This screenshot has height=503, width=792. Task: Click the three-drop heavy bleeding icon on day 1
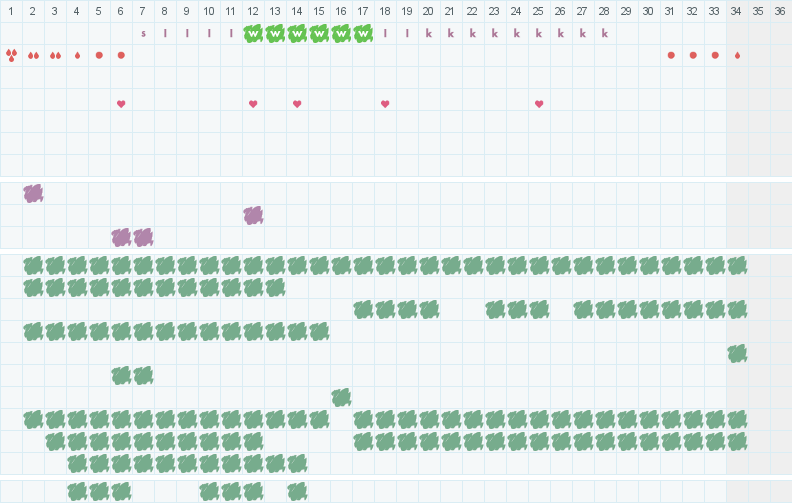pos(11,55)
